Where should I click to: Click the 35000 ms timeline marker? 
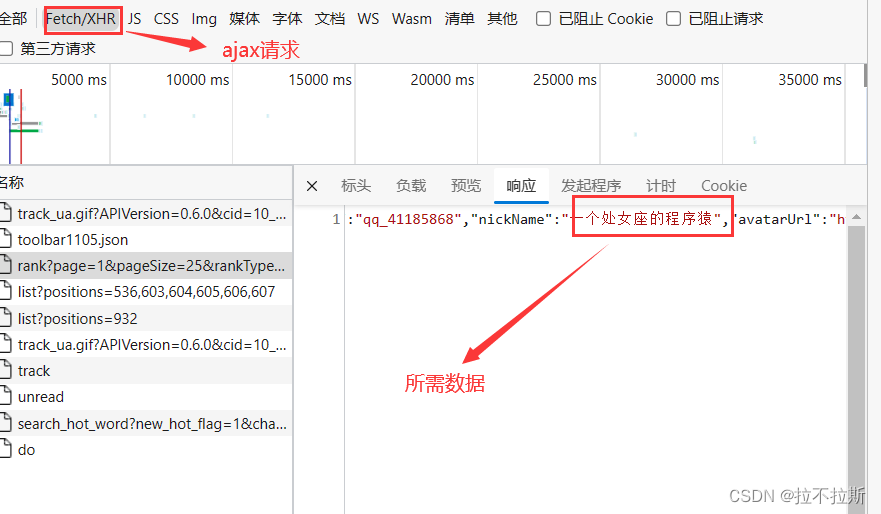point(810,80)
